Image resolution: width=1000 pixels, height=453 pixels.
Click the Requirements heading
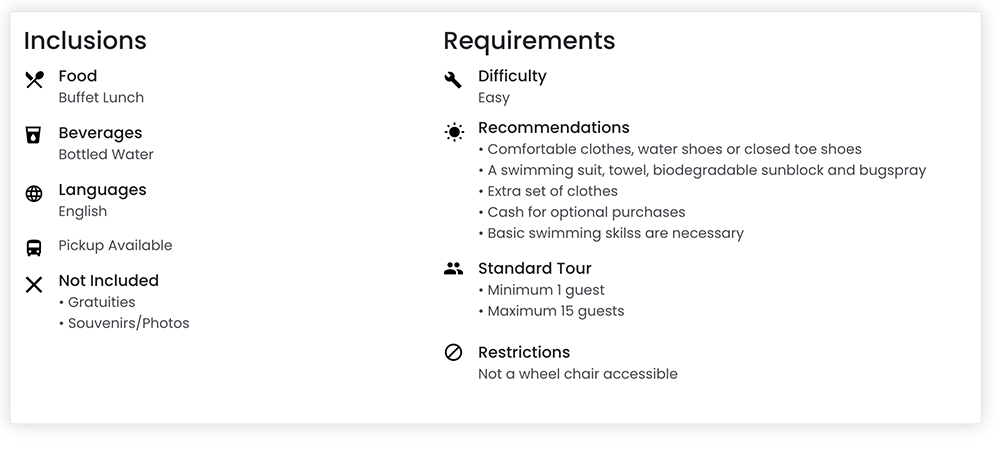(529, 41)
